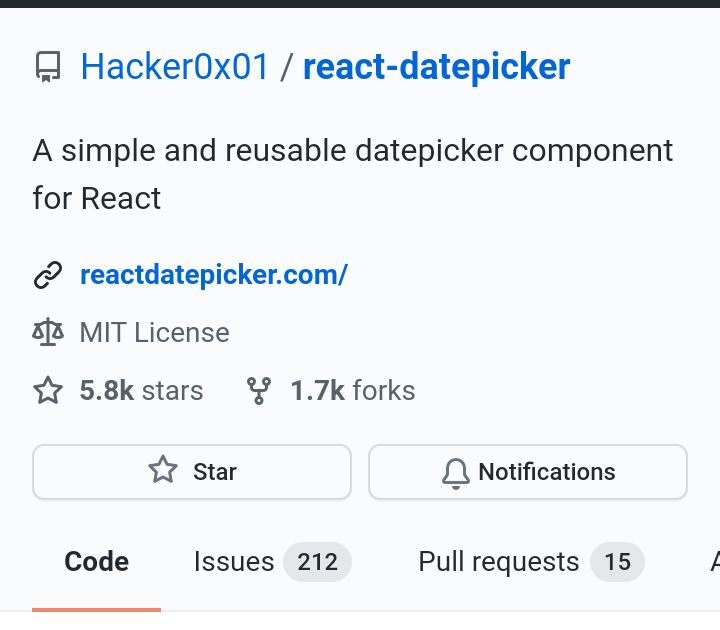Switch to the Issues tab
This screenshot has height=630, width=720.
[x=272, y=562]
